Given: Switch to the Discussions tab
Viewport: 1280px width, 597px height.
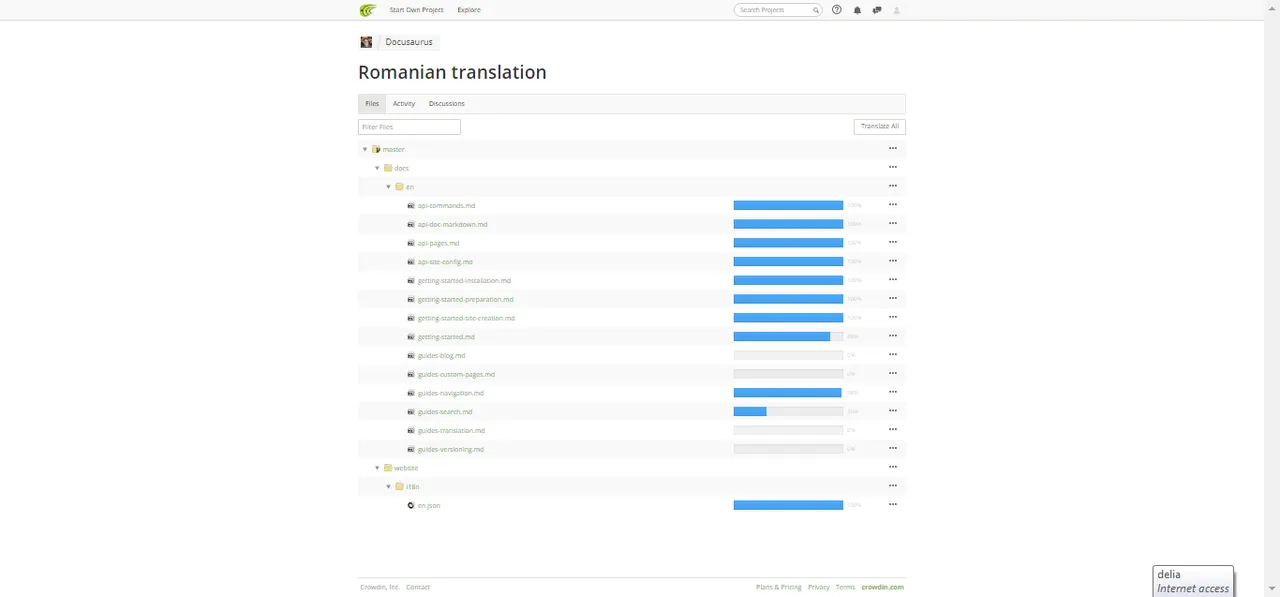Looking at the screenshot, I should pos(447,104).
